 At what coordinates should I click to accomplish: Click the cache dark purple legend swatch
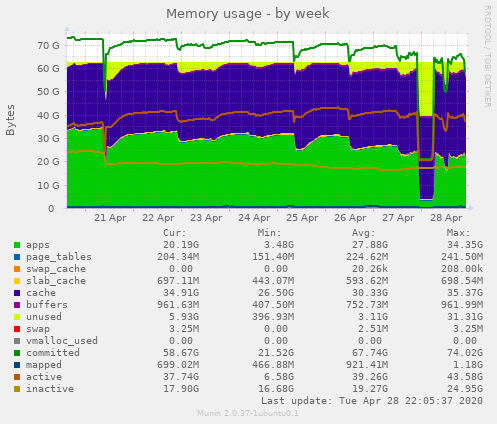17,293
